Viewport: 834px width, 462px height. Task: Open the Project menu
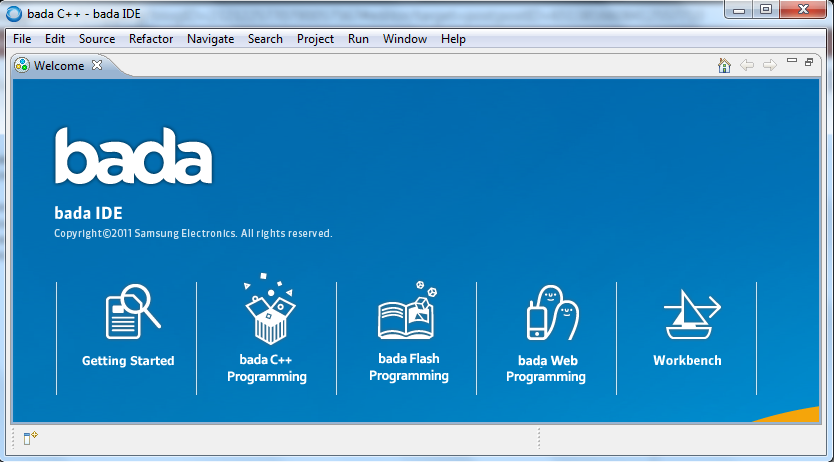click(315, 39)
